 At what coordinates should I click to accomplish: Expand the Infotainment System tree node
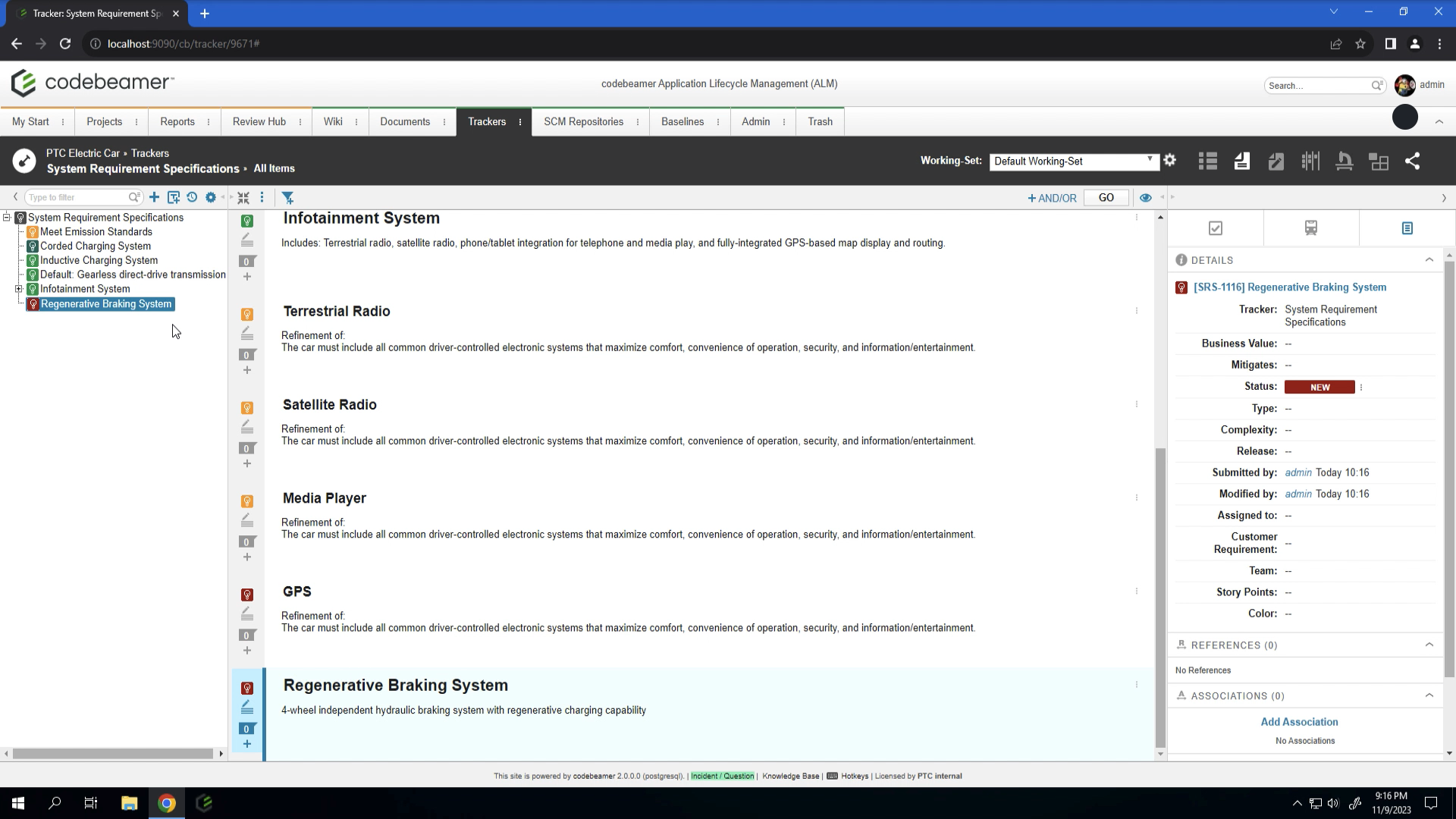tap(19, 289)
